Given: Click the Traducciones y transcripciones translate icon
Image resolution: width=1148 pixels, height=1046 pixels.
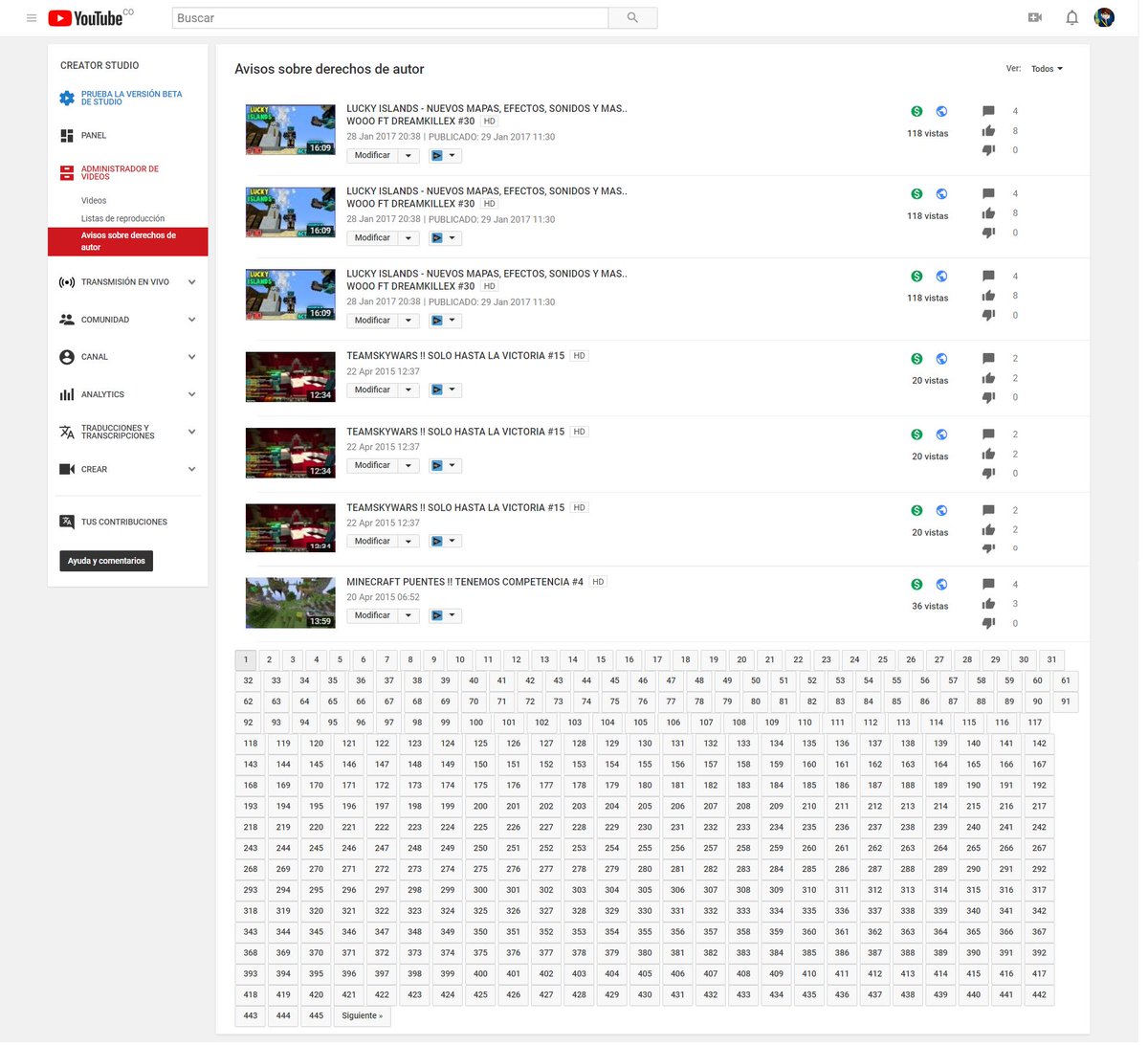Looking at the screenshot, I should (x=67, y=432).
